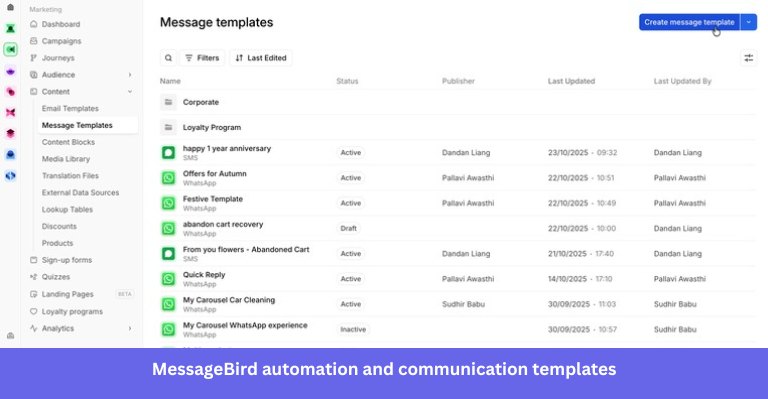Screen dimensions: 768x399
Task: Open the bottom building icon in app rail
Action: 10,336
